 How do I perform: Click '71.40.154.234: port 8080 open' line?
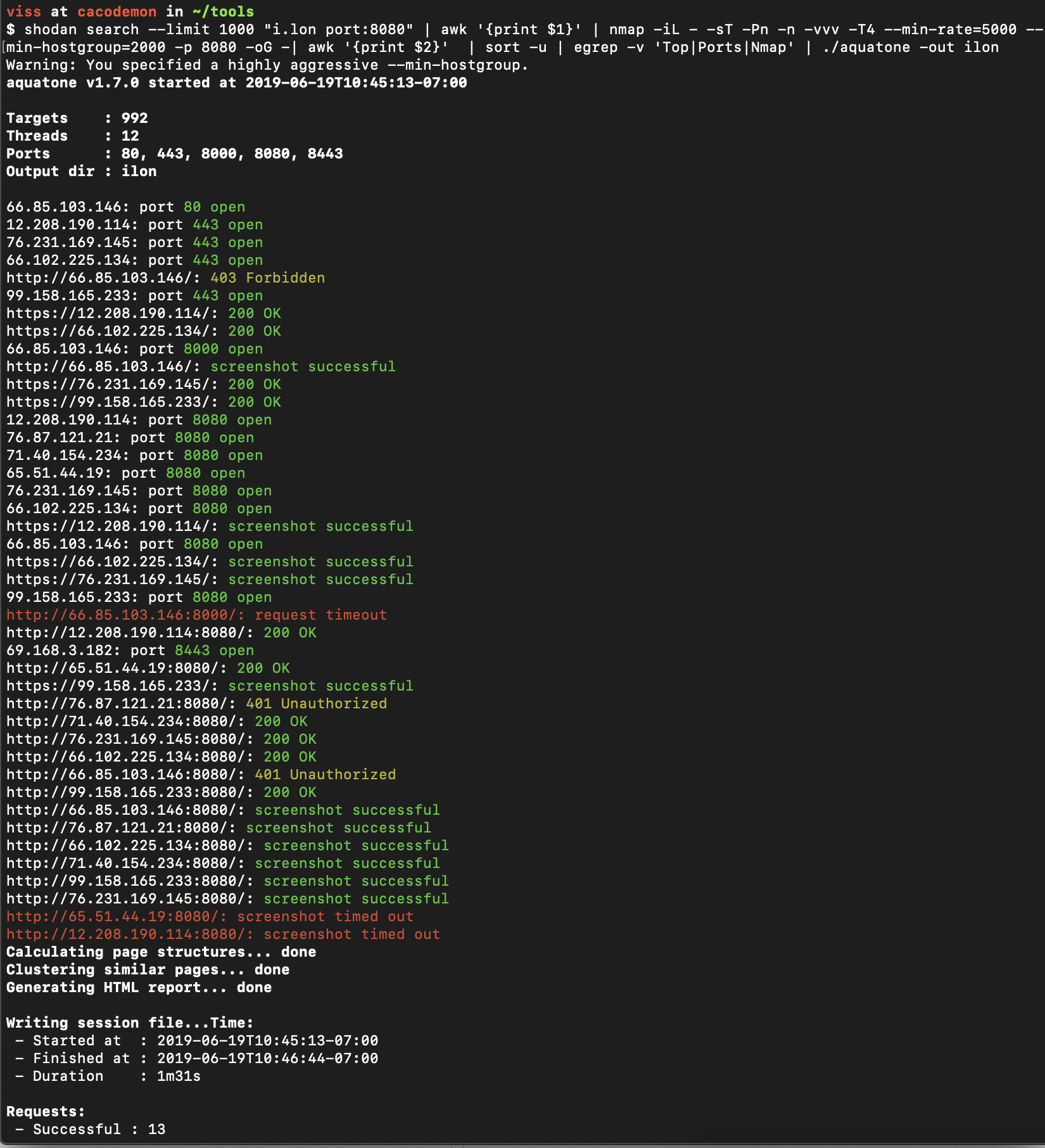click(135, 455)
